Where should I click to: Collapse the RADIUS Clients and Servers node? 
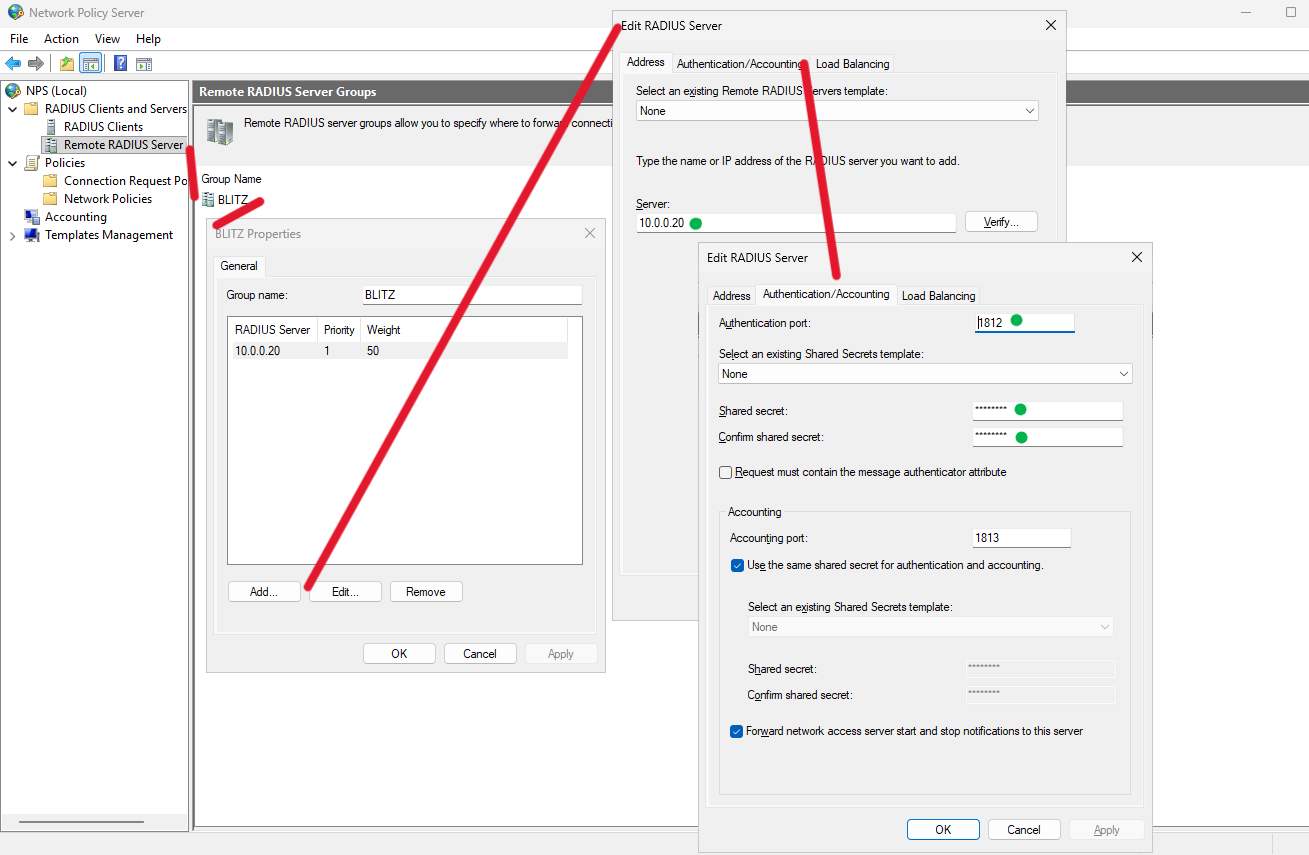(x=13, y=109)
